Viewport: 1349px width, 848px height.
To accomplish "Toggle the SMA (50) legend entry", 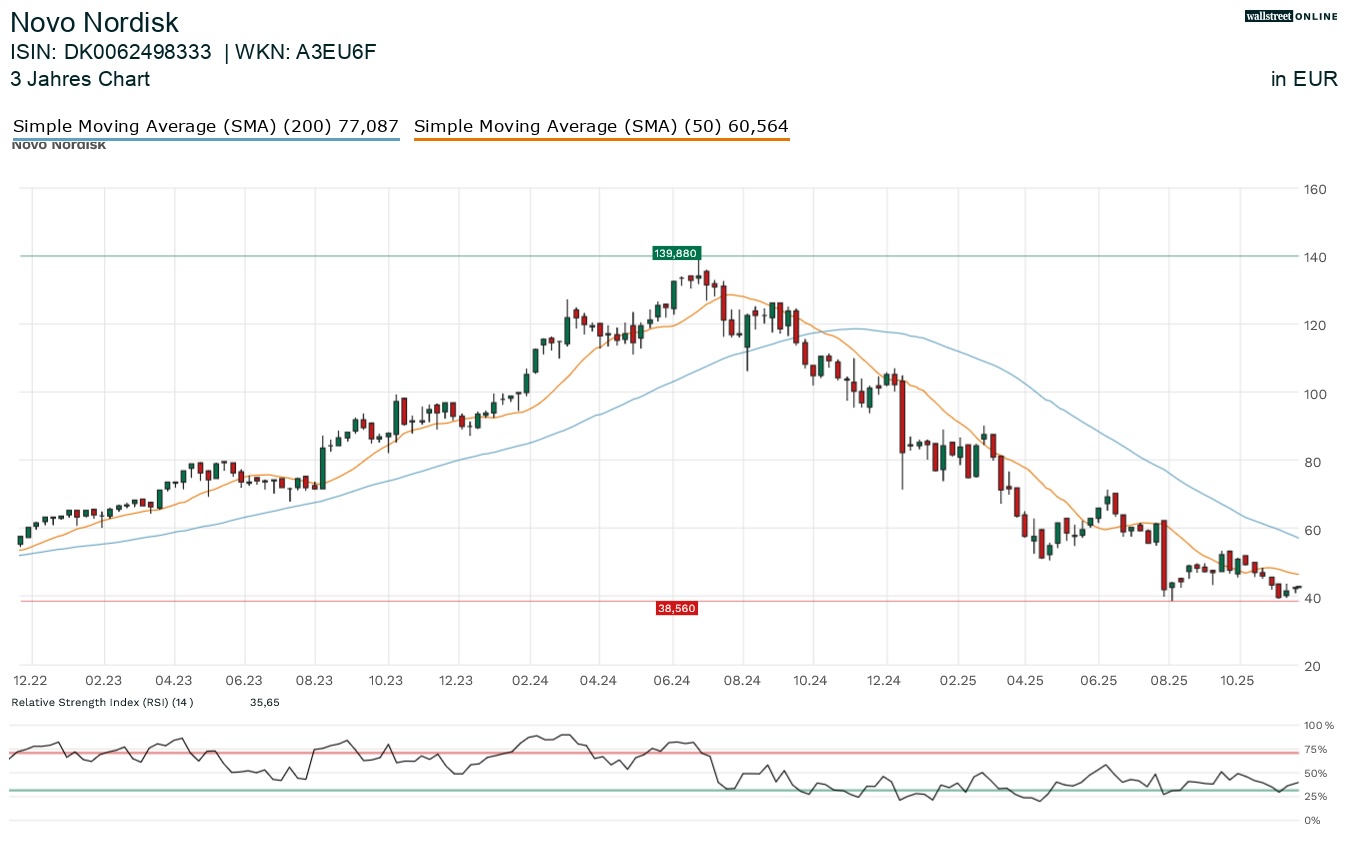I will click(x=601, y=127).
